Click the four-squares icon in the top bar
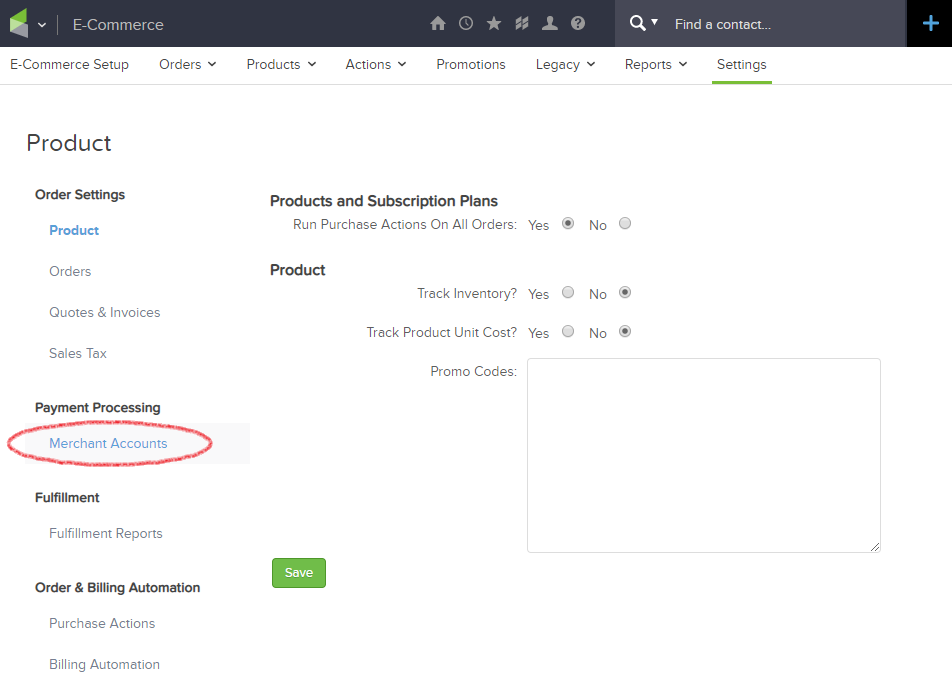 coord(522,24)
